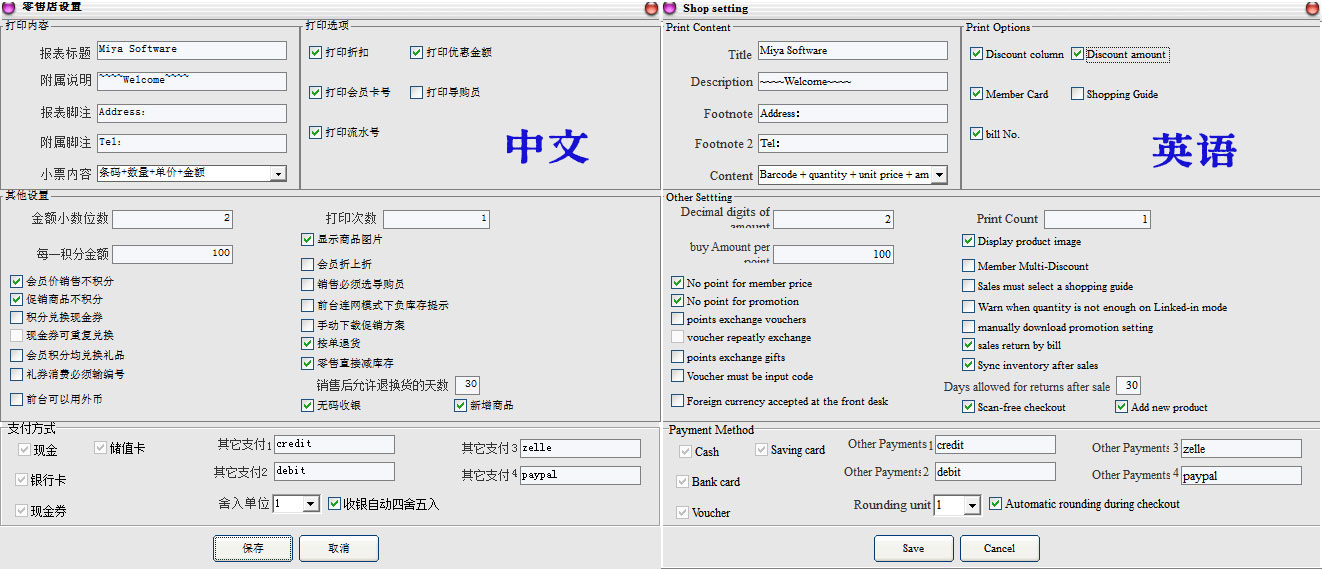
Task: Toggle Scan-free checkout checkbox
Action: pos(968,407)
